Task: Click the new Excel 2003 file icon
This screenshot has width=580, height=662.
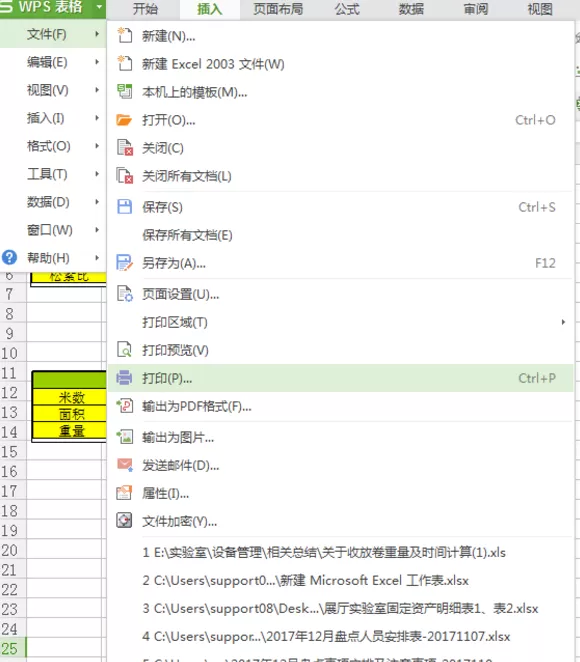Action: 124,63
